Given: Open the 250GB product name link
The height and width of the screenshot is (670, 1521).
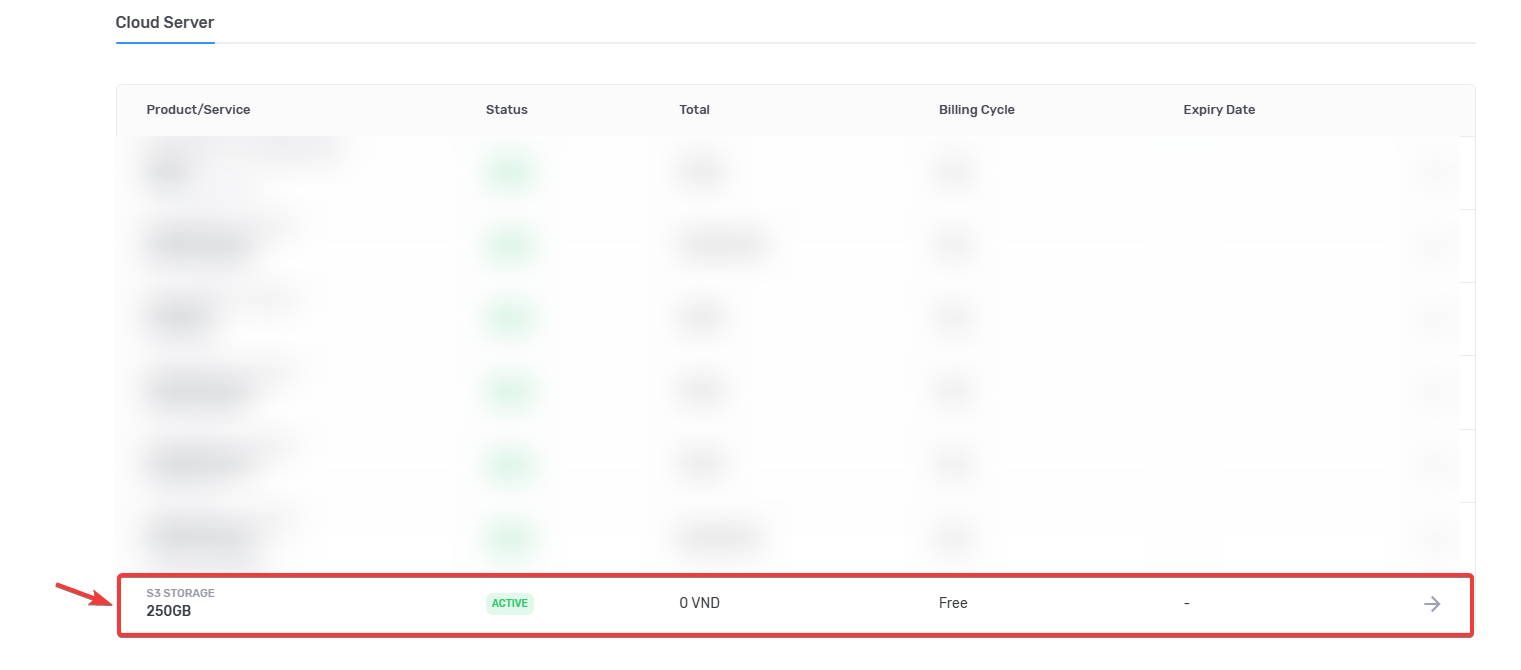Looking at the screenshot, I should click(x=169, y=611).
